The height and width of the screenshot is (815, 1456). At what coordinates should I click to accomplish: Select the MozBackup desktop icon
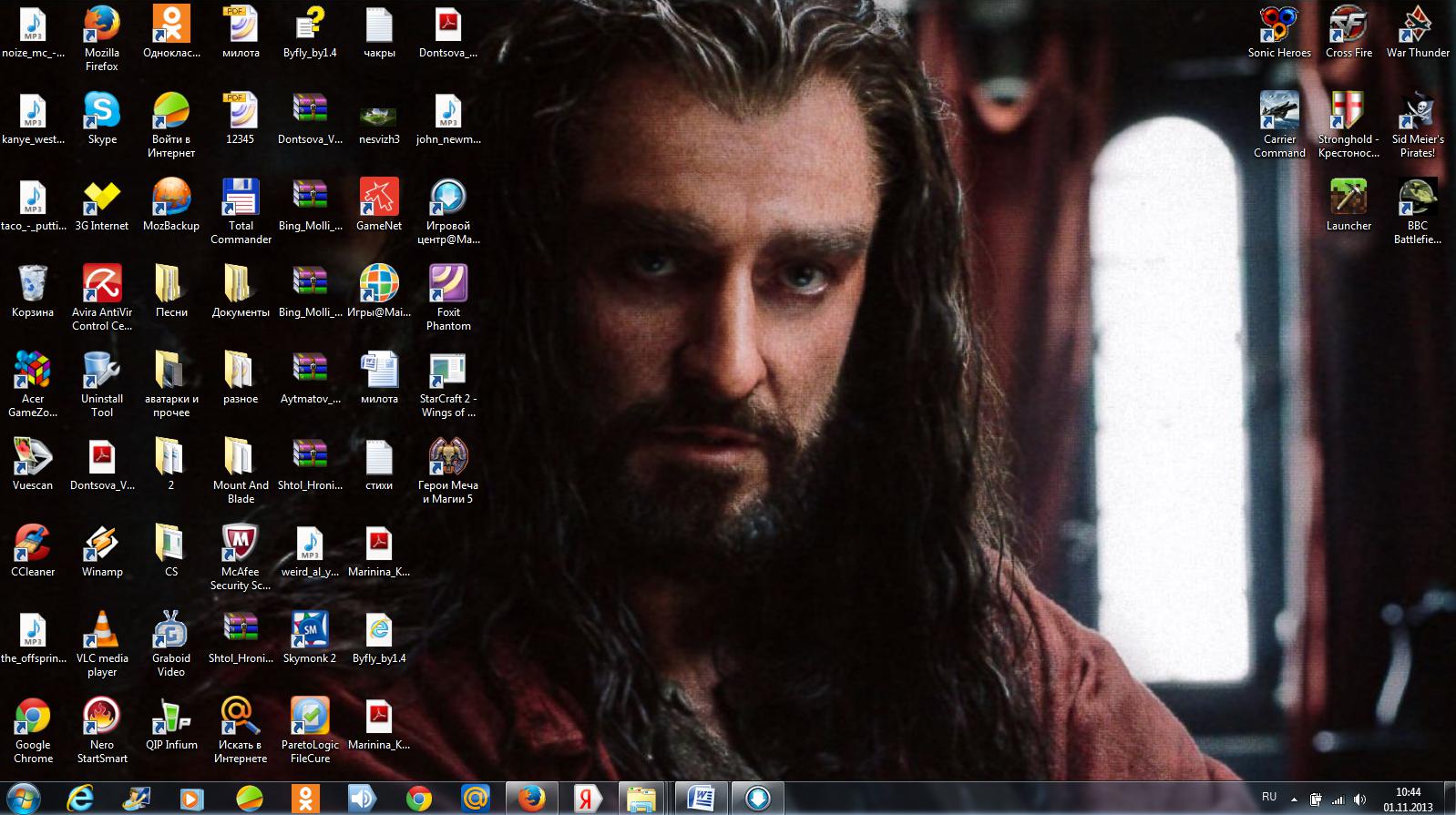171,205
